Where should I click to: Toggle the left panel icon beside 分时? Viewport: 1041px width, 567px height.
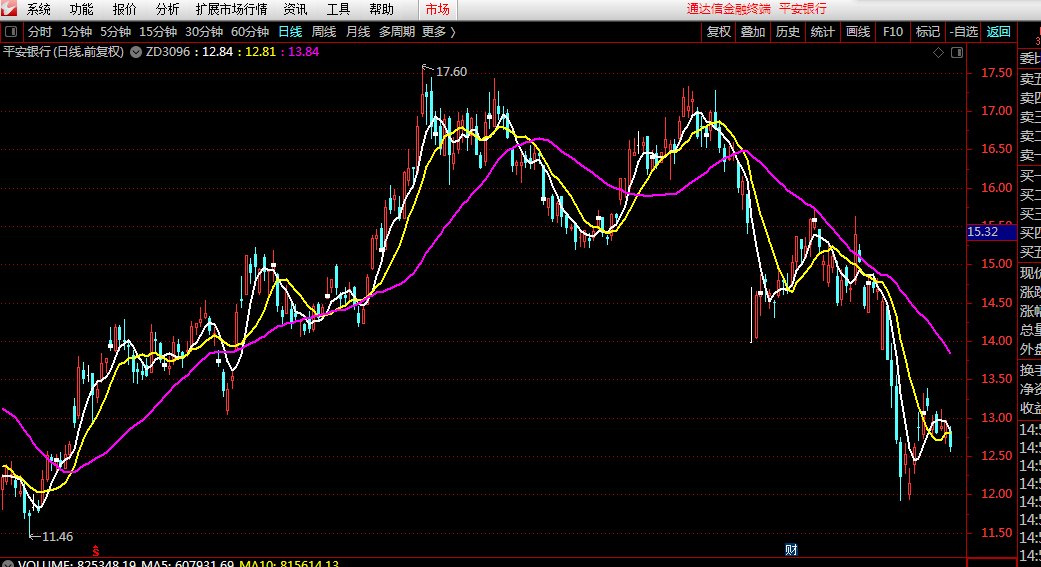pos(9,32)
